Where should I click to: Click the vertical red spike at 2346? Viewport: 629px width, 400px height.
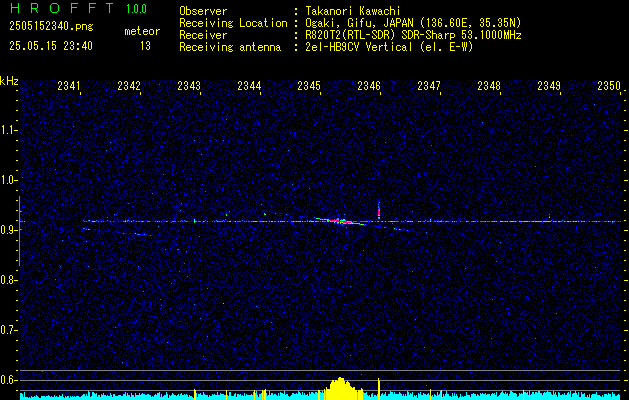coord(379,211)
